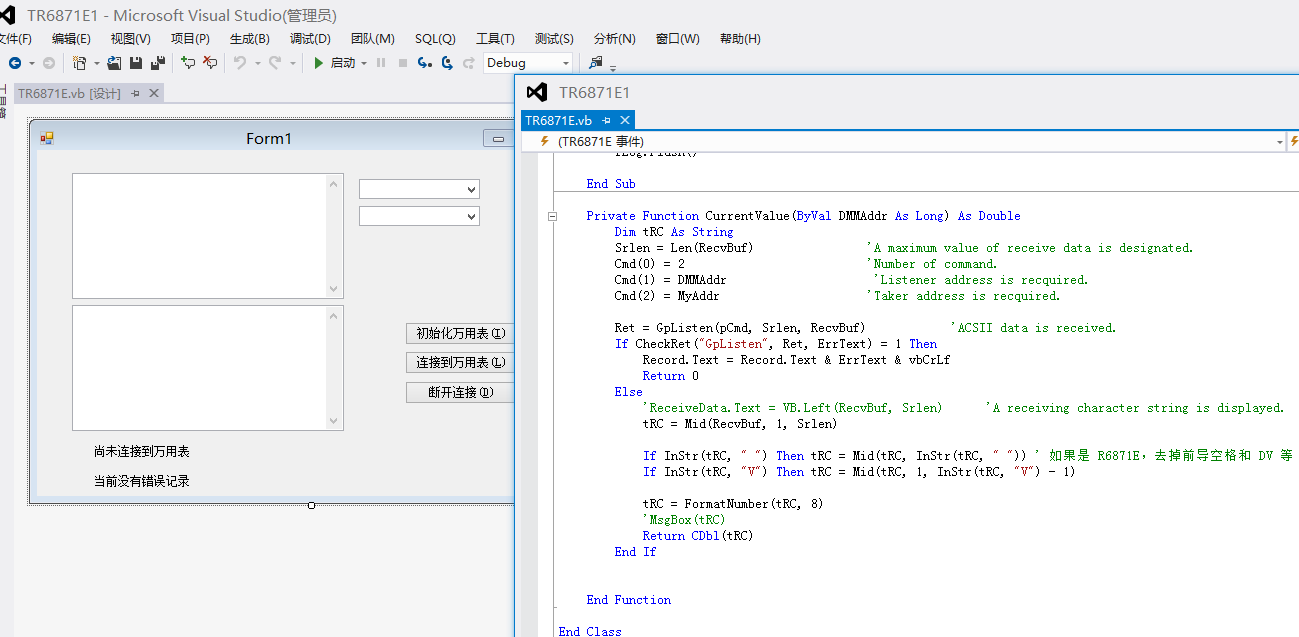
Task: Open the 测试(S) menu
Action: coord(554,39)
